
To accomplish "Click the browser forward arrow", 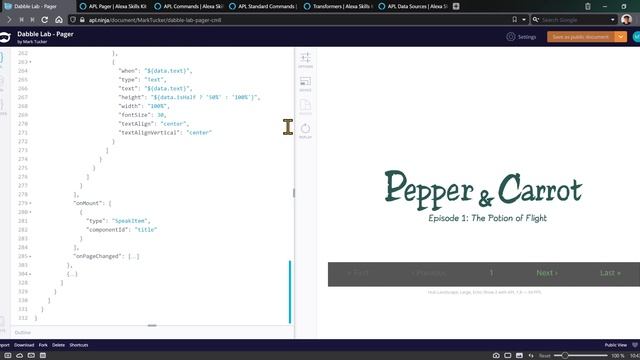I will coord(9,20).
